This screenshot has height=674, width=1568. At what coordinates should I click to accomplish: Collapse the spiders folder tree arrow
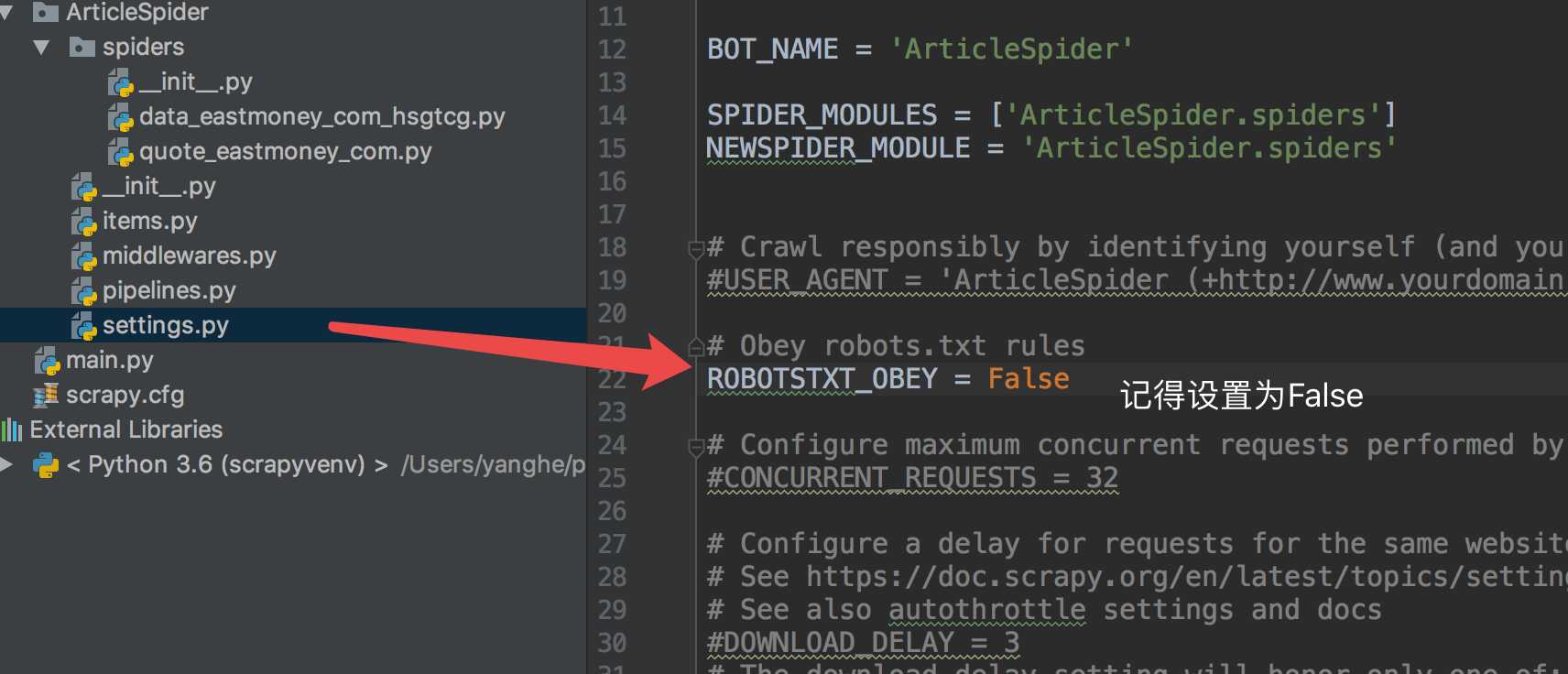point(41,47)
